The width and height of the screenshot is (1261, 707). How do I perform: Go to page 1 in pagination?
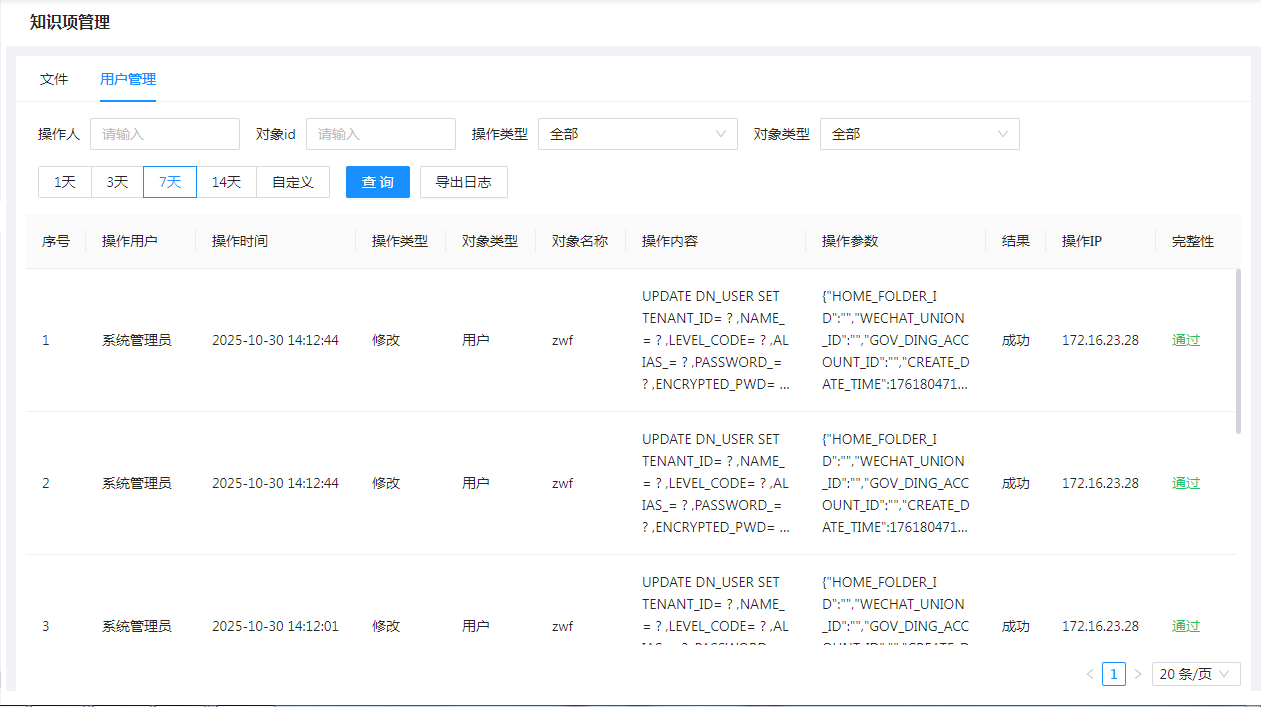click(1114, 674)
